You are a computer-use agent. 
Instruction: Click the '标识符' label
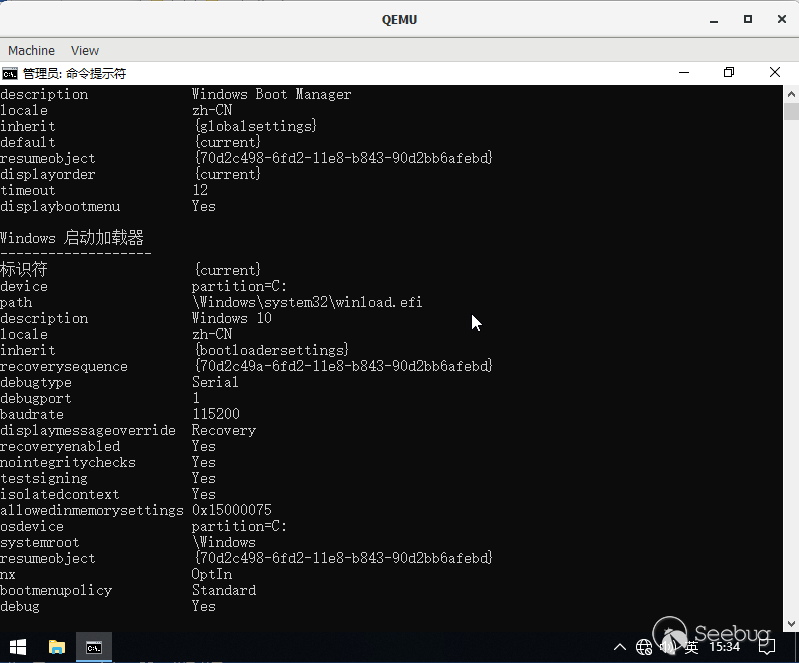coord(24,270)
